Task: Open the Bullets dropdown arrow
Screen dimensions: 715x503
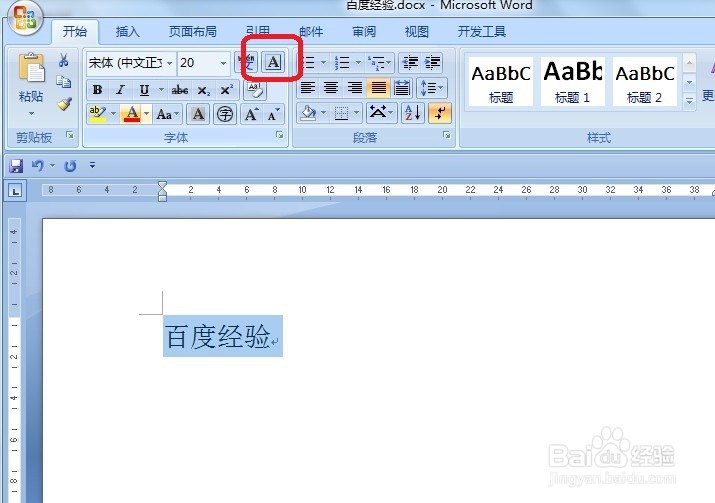Action: tap(323, 62)
